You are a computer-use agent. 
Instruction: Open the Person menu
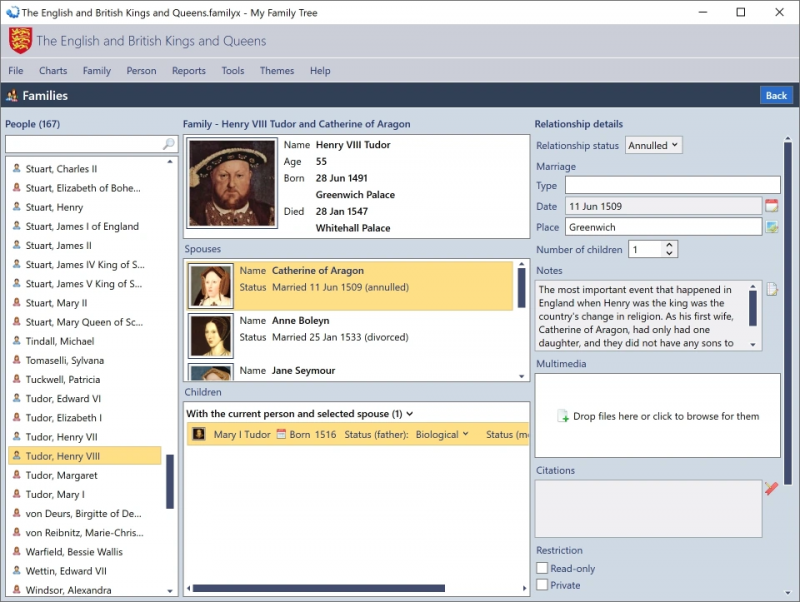(141, 70)
